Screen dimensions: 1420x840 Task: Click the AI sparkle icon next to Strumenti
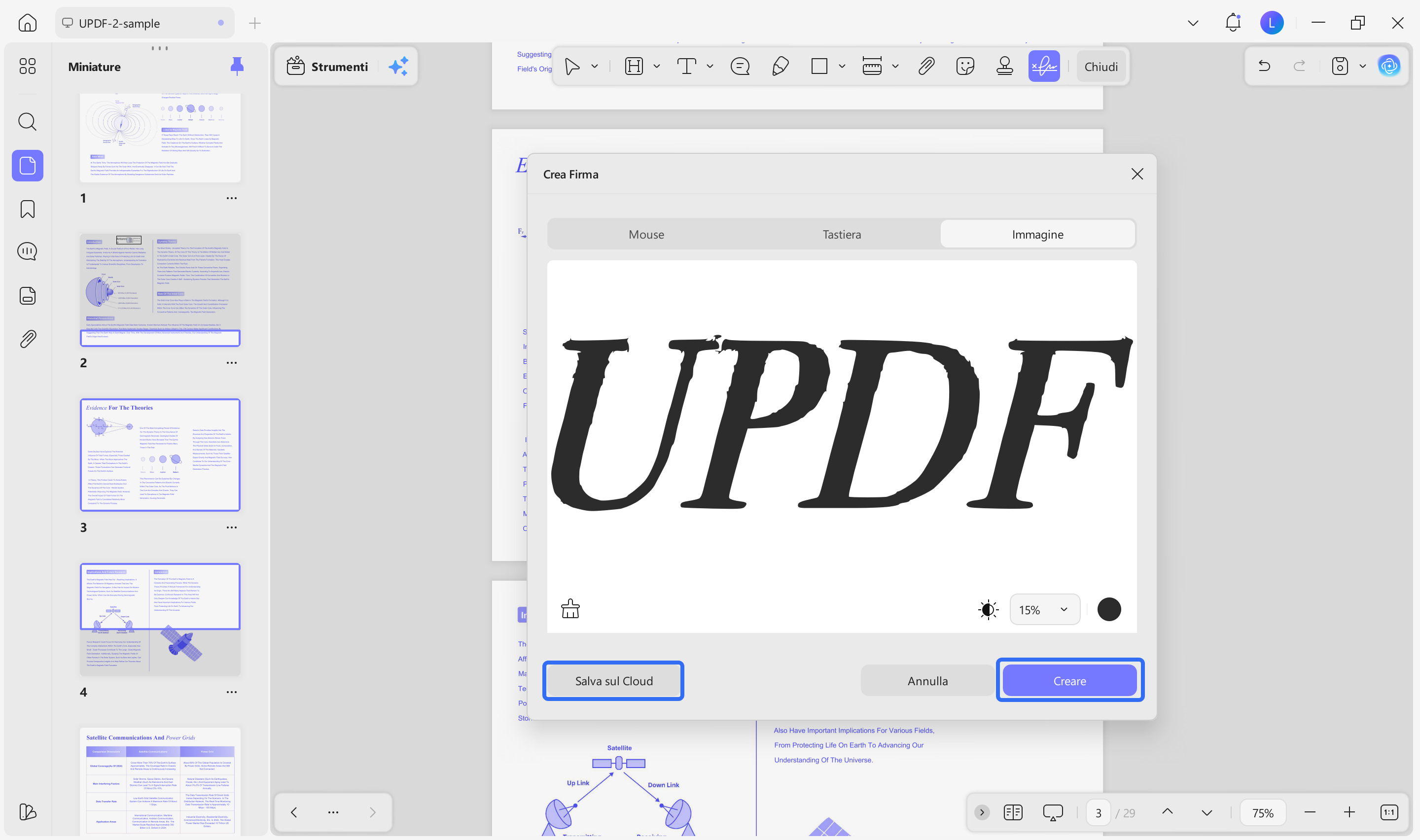[x=398, y=66]
